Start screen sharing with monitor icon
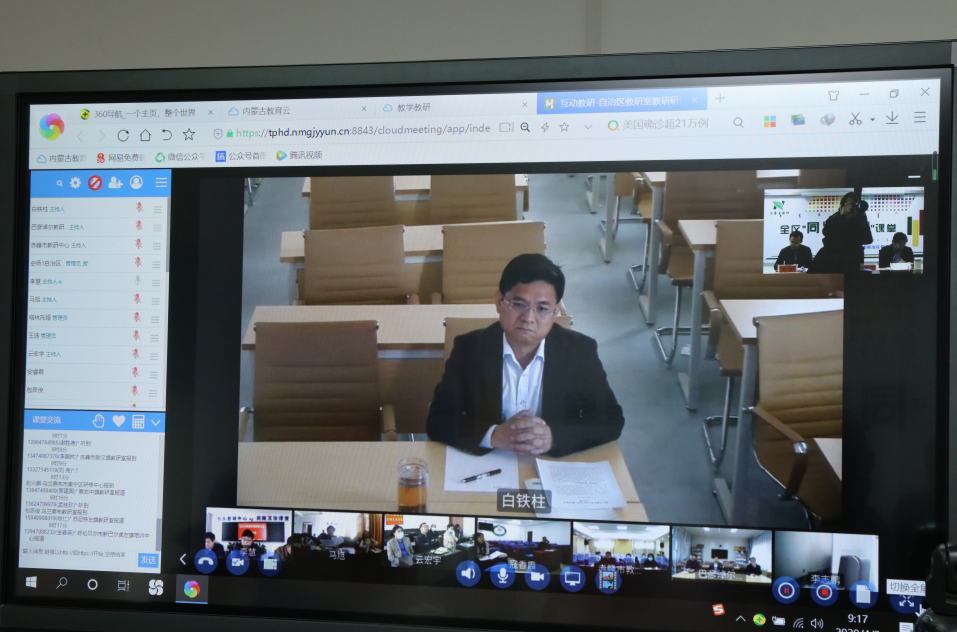 pyautogui.click(x=572, y=578)
